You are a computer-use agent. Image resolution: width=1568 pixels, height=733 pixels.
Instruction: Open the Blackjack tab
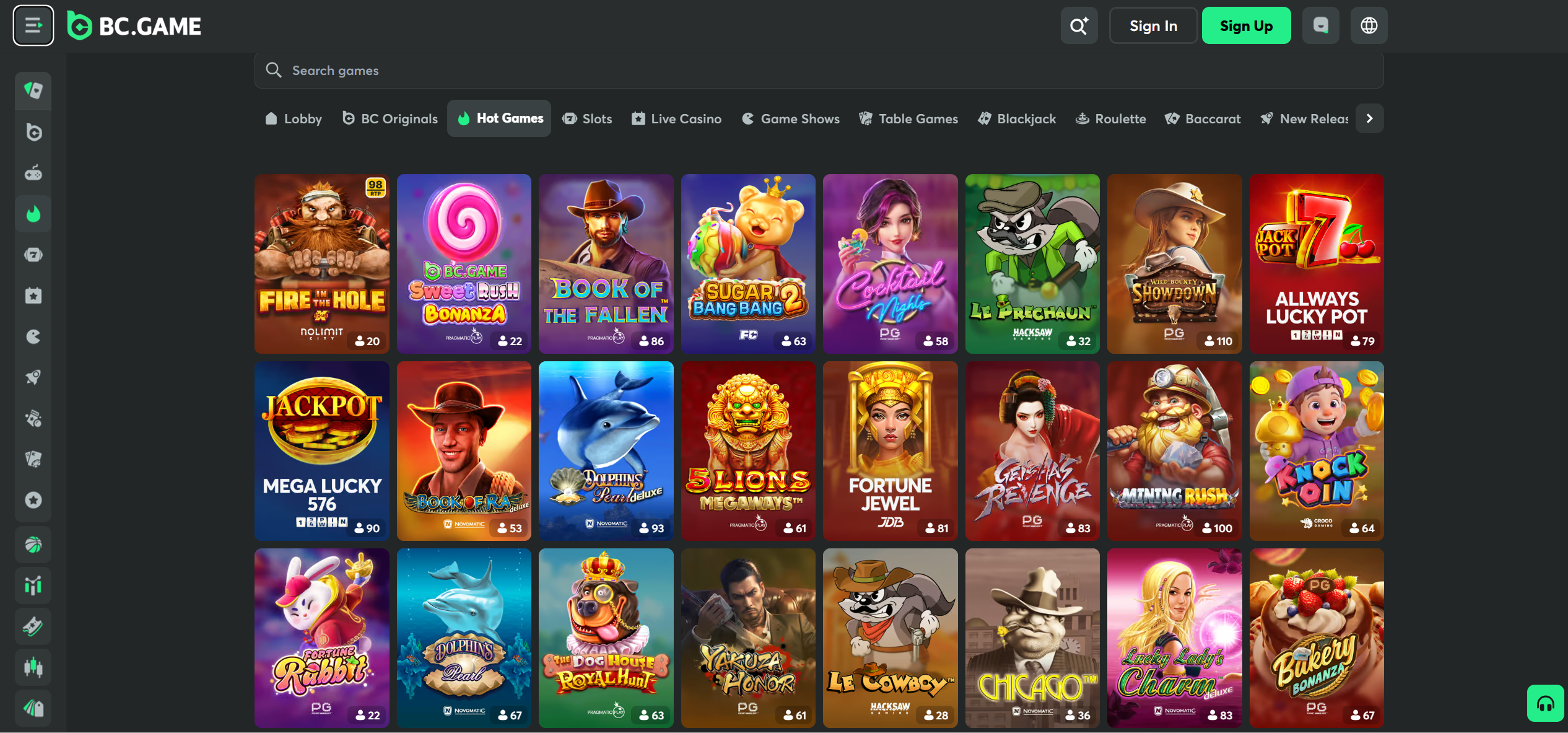coord(1017,118)
